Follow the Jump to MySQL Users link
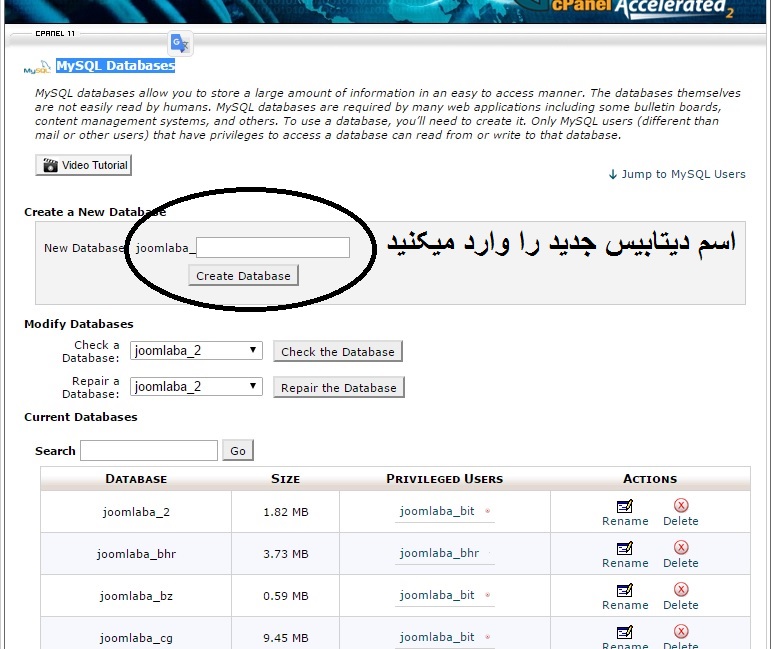 (x=677, y=174)
